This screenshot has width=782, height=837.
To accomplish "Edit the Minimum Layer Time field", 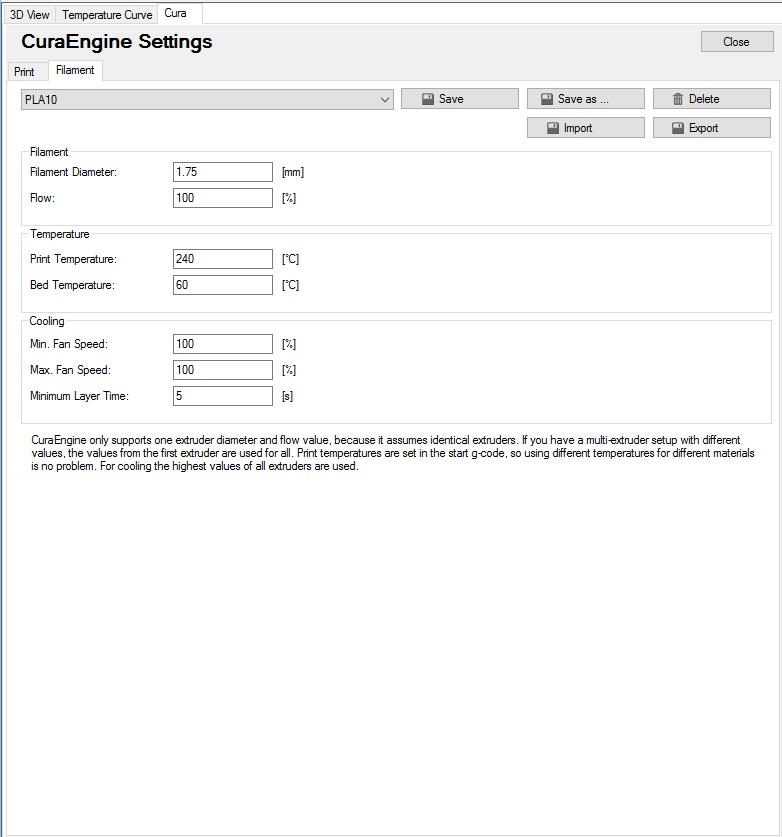I will click(x=223, y=396).
